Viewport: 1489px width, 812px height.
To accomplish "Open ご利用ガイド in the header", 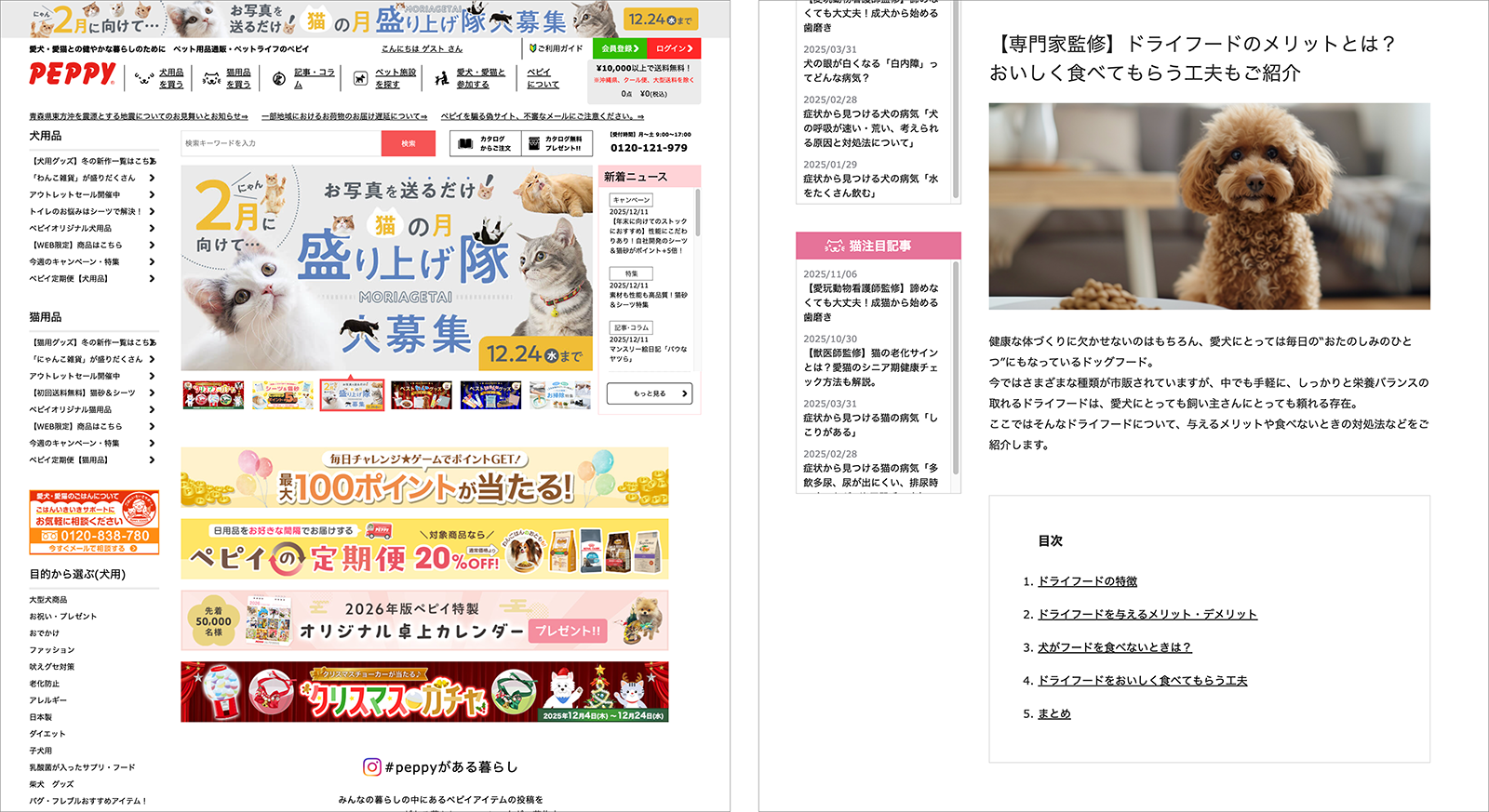I will pos(556,48).
